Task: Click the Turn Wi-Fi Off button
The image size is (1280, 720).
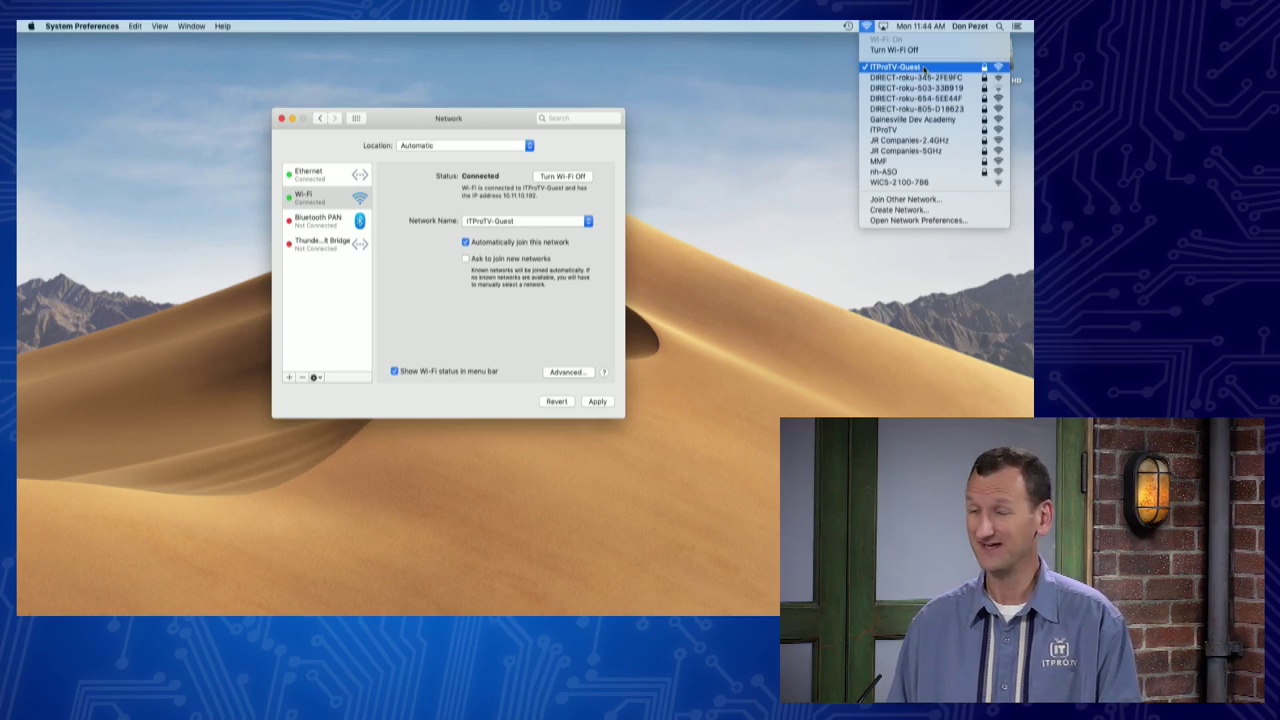Action: (x=563, y=176)
